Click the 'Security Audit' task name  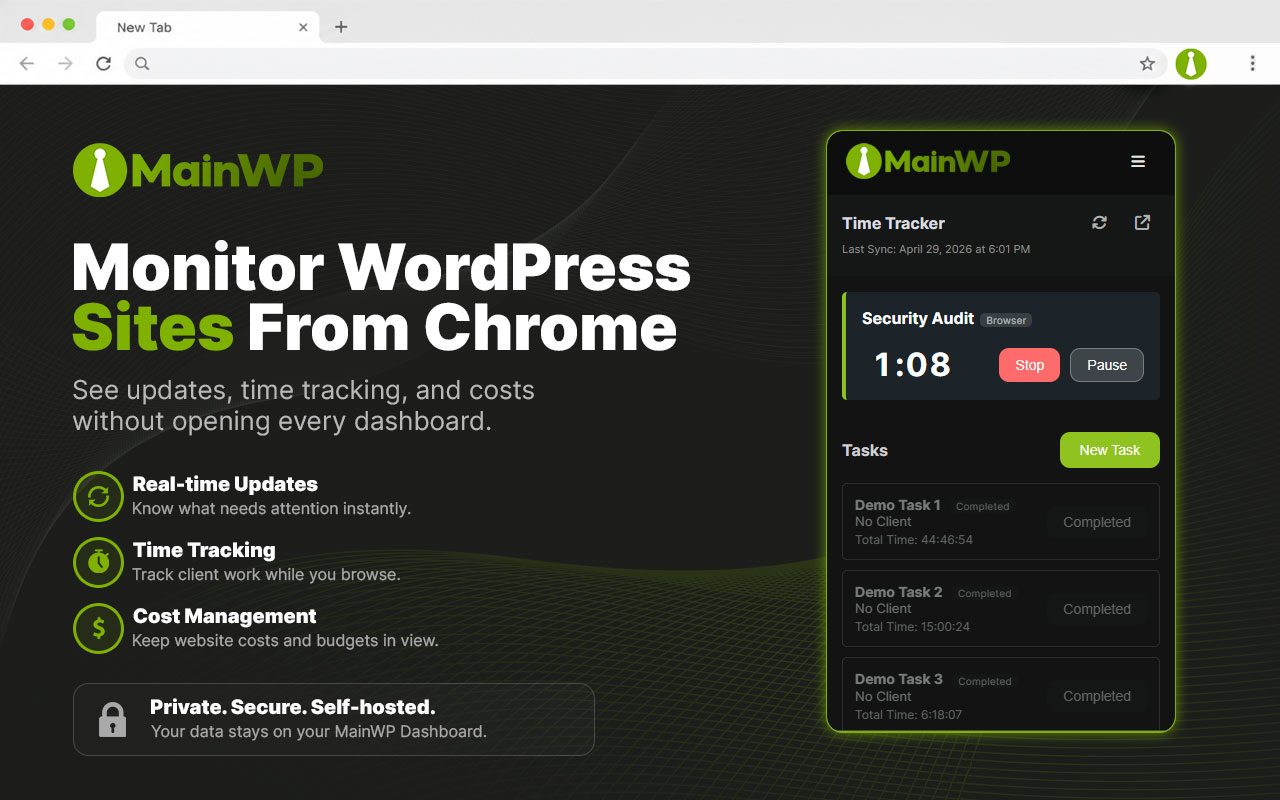pos(918,318)
